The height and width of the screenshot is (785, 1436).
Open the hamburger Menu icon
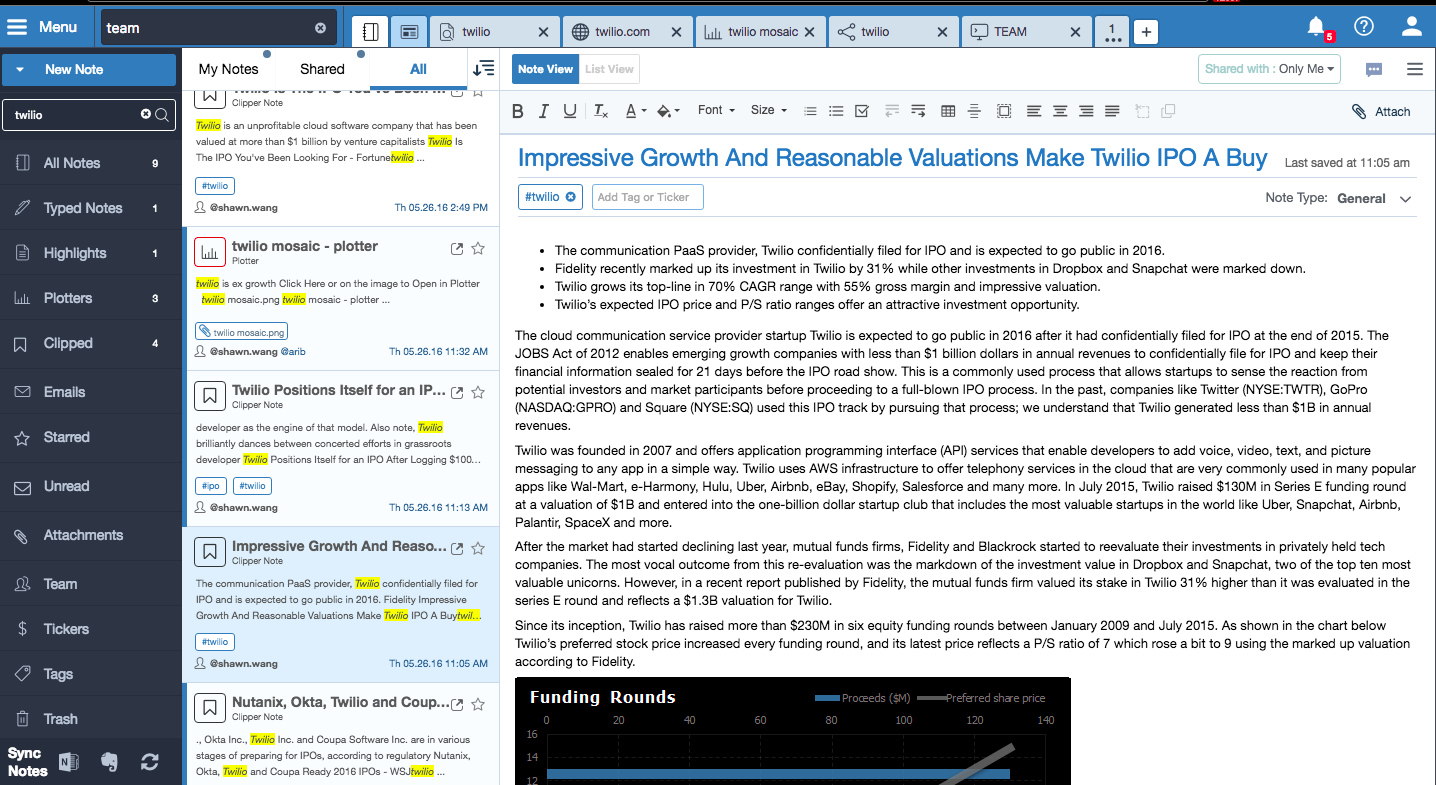coord(17,27)
